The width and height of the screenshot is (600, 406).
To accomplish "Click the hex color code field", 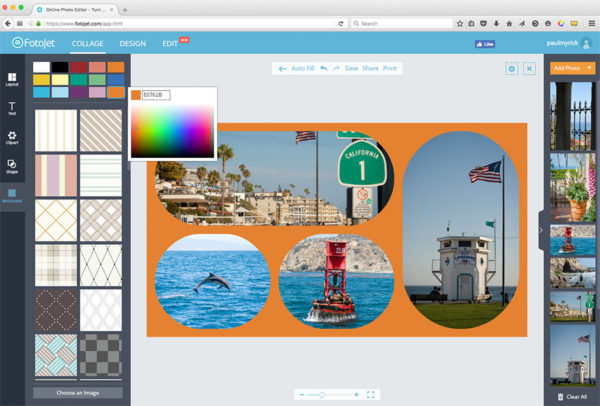I will [x=156, y=95].
